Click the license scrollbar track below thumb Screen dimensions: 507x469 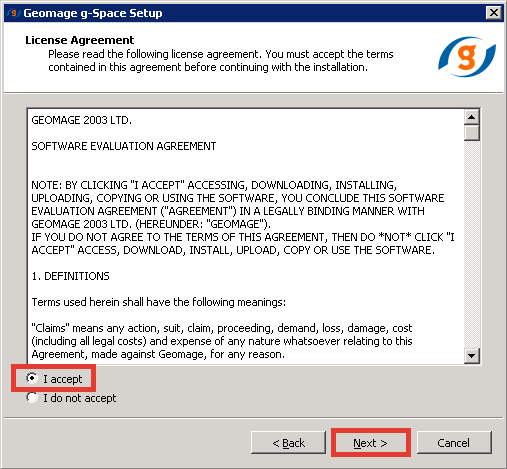[x=472, y=244]
